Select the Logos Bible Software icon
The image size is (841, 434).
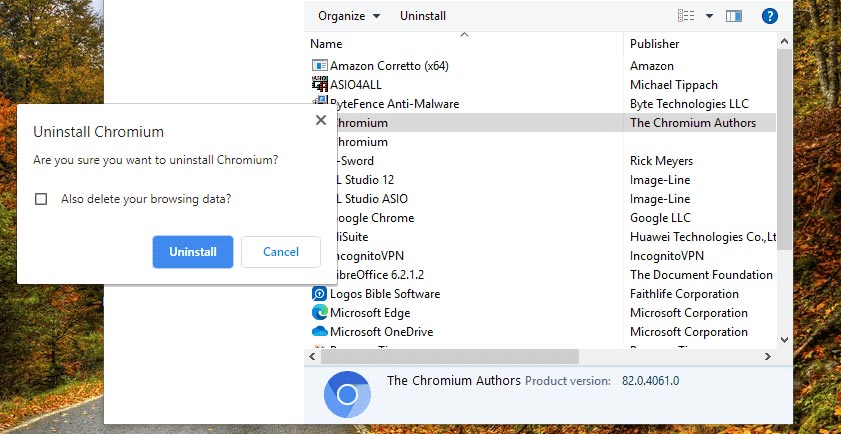pos(320,294)
